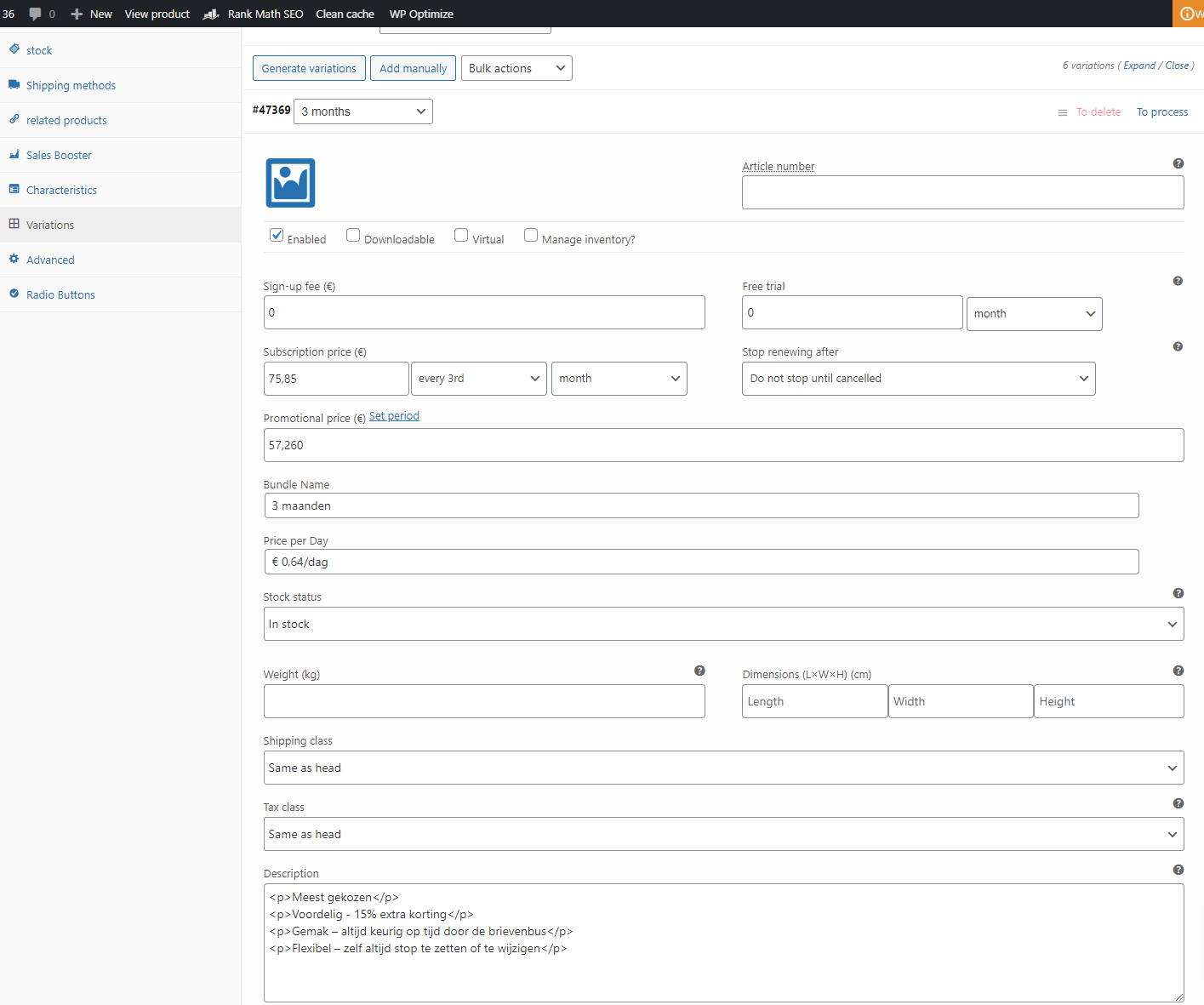Enable the Manage inventory checkbox
The image size is (1204, 1005).
tap(531, 236)
